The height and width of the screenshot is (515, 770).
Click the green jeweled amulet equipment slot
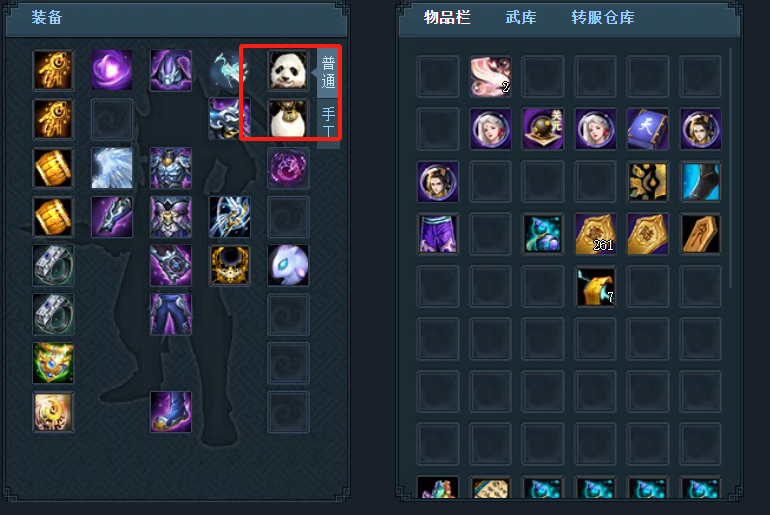[x=53, y=363]
